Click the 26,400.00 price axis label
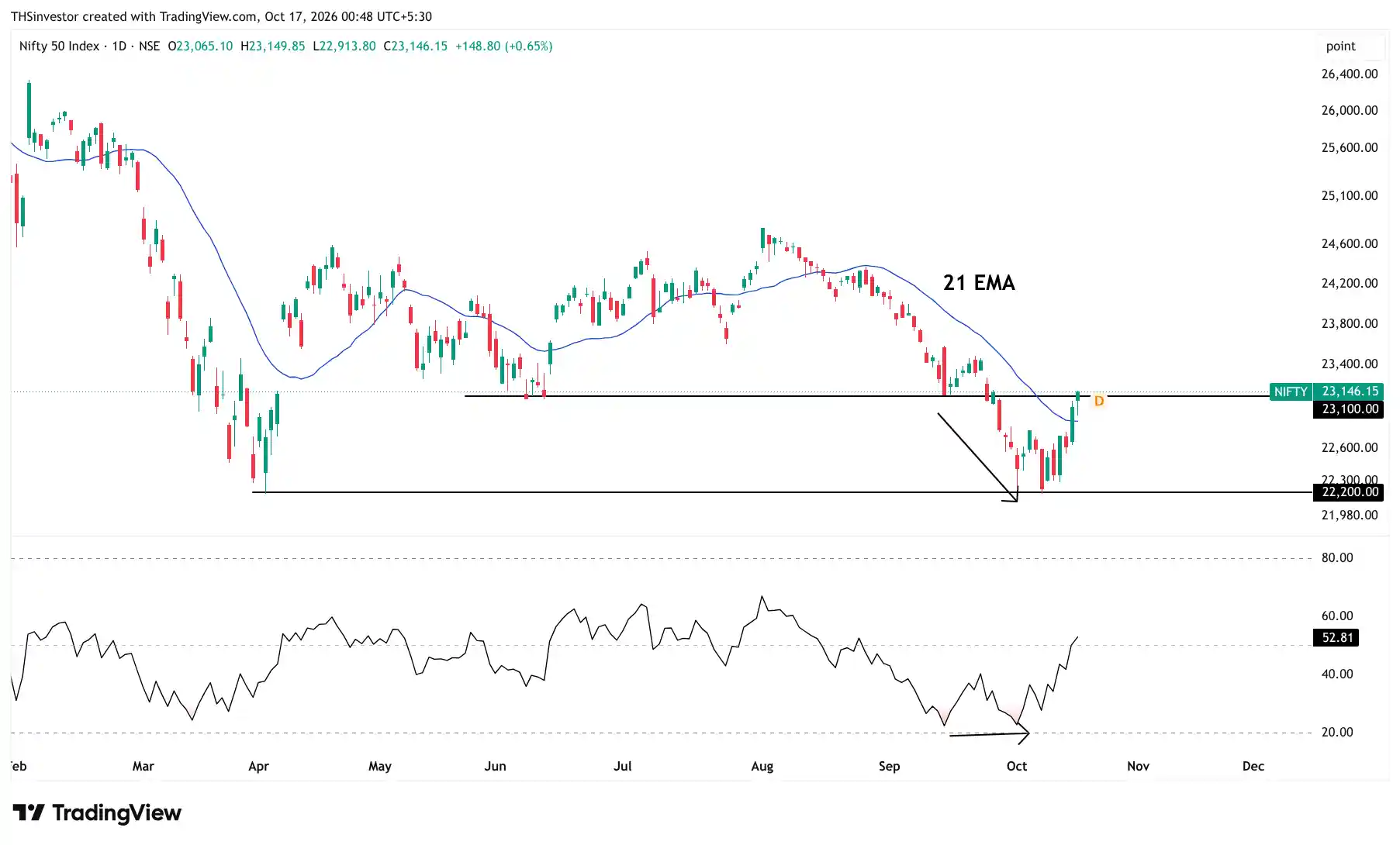 pos(1350,74)
